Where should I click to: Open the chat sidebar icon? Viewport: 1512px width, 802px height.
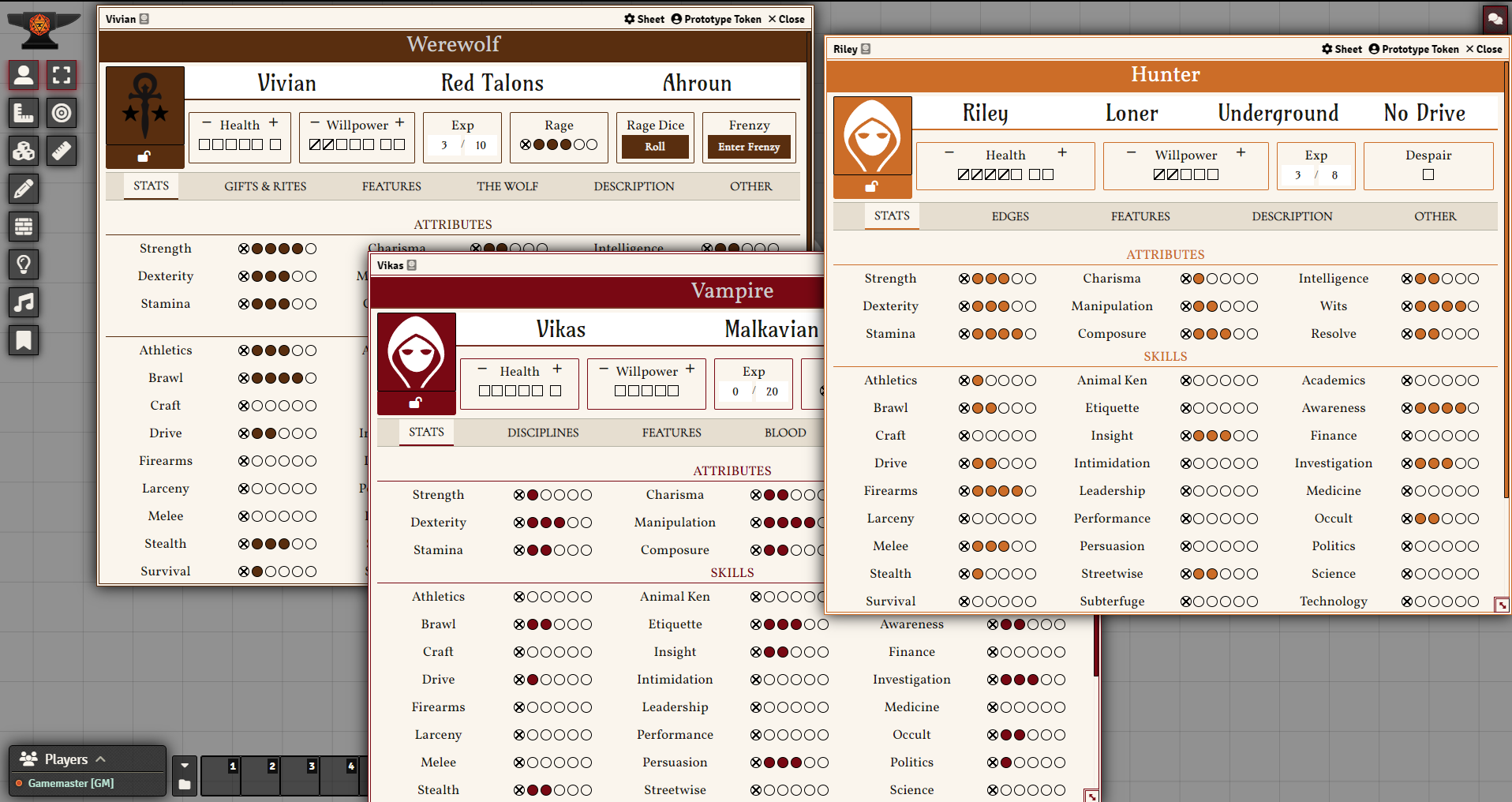1495,19
